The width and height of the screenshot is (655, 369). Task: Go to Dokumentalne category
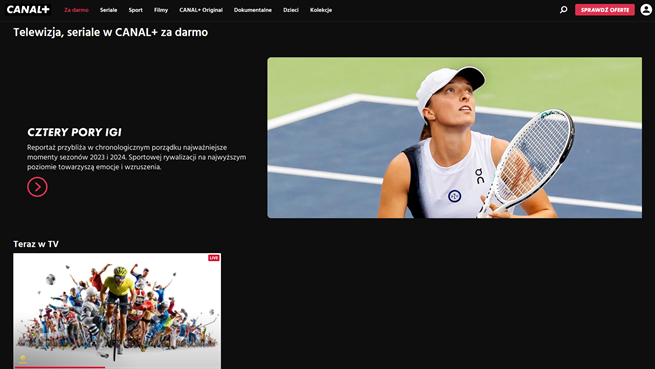click(x=253, y=10)
